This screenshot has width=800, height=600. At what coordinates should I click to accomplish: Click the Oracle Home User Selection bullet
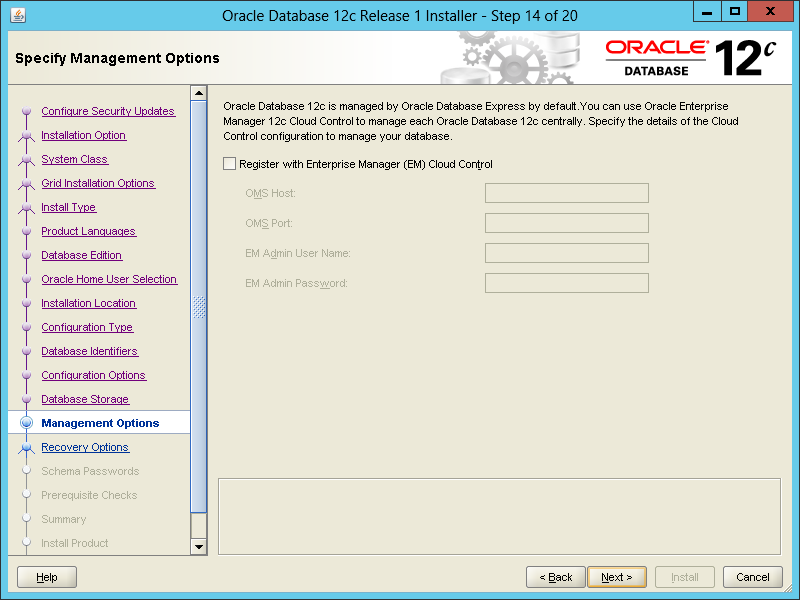click(x=27, y=279)
